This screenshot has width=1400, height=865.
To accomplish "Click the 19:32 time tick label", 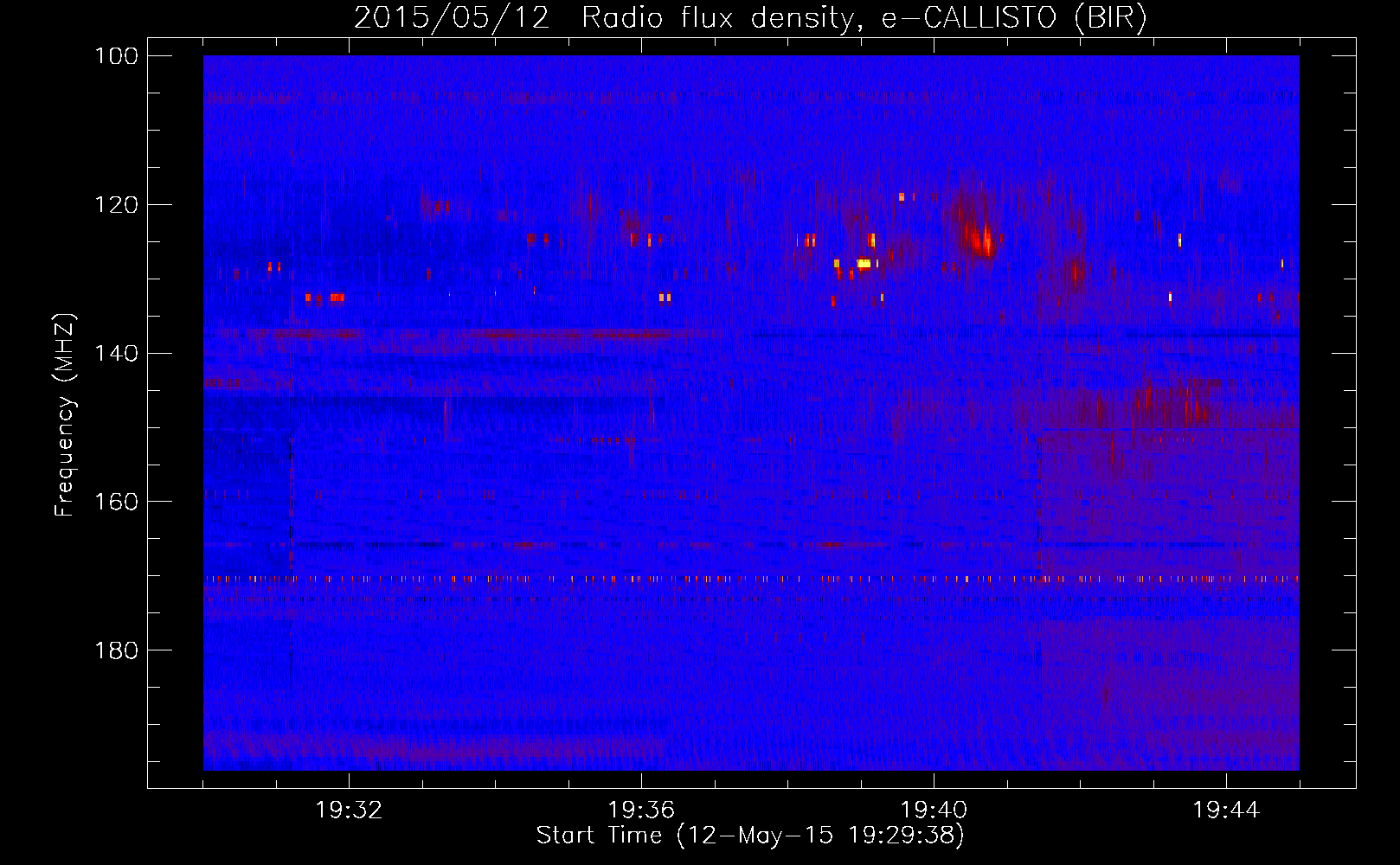I will pos(349,811).
